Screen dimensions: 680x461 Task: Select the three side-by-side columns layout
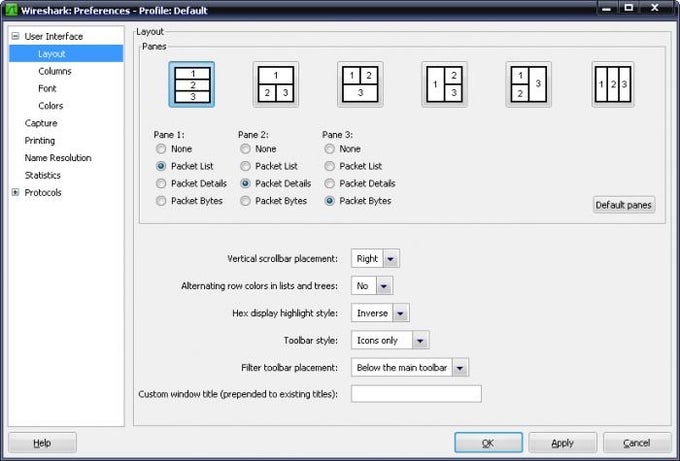(613, 84)
